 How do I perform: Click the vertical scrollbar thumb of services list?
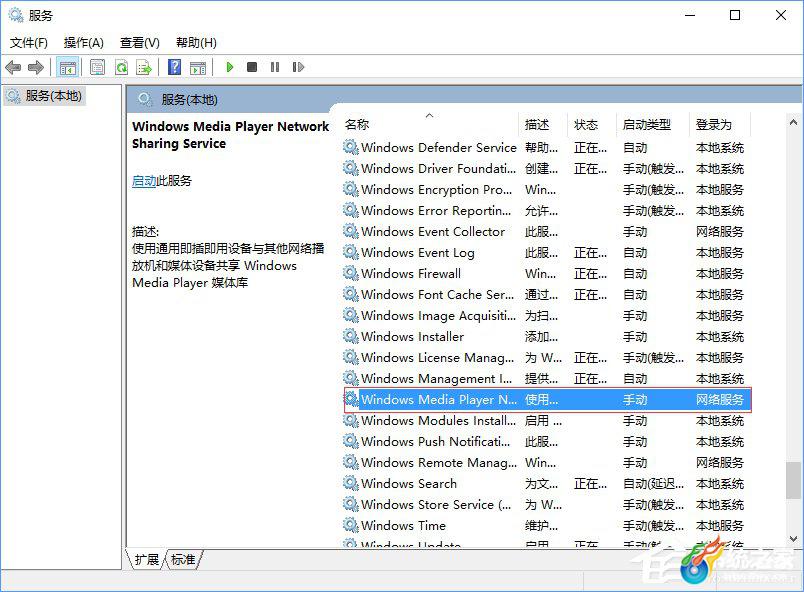click(x=793, y=480)
